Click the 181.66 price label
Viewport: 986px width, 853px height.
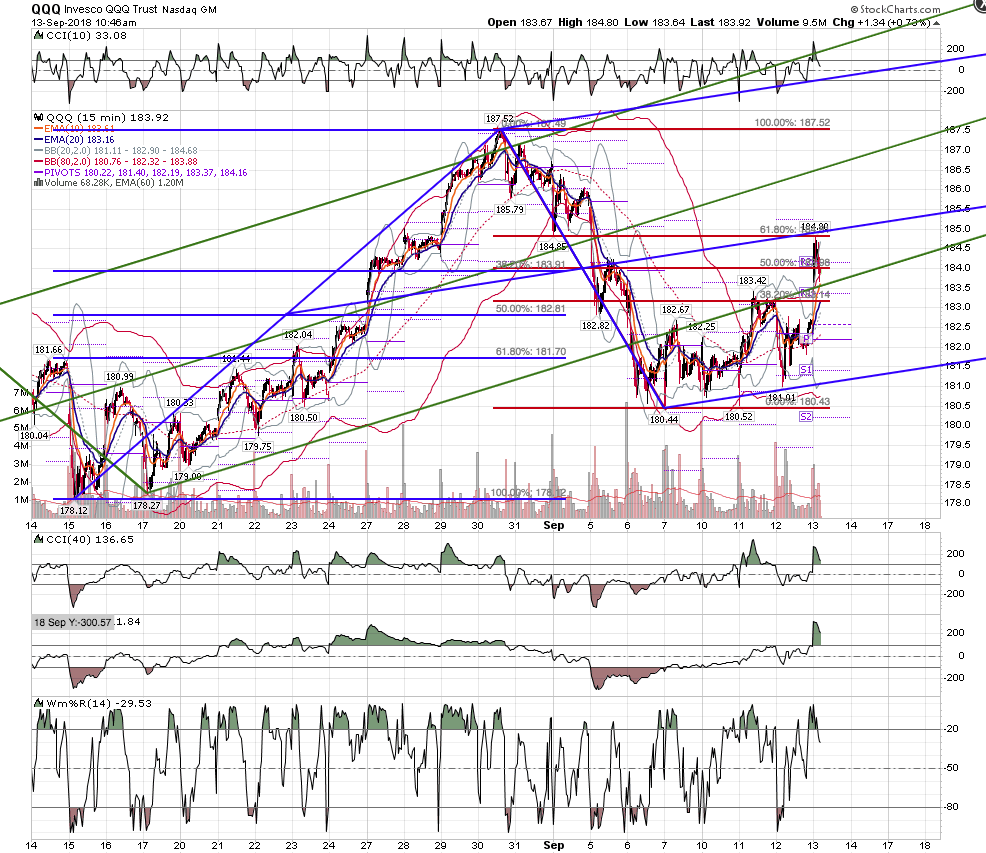pos(48,350)
